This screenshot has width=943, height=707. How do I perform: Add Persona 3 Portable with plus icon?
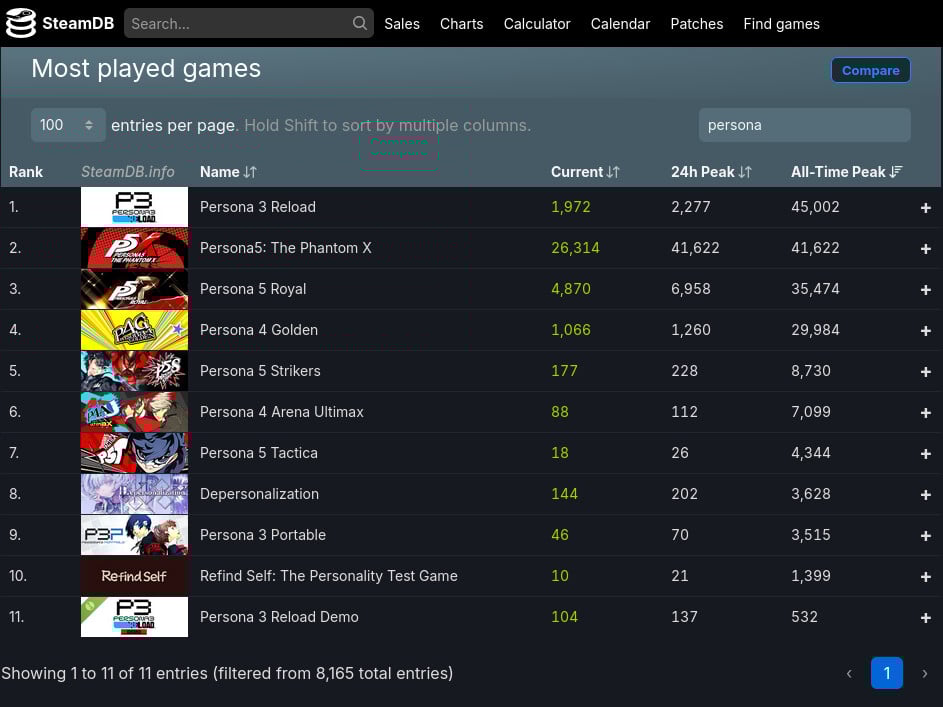click(x=926, y=535)
